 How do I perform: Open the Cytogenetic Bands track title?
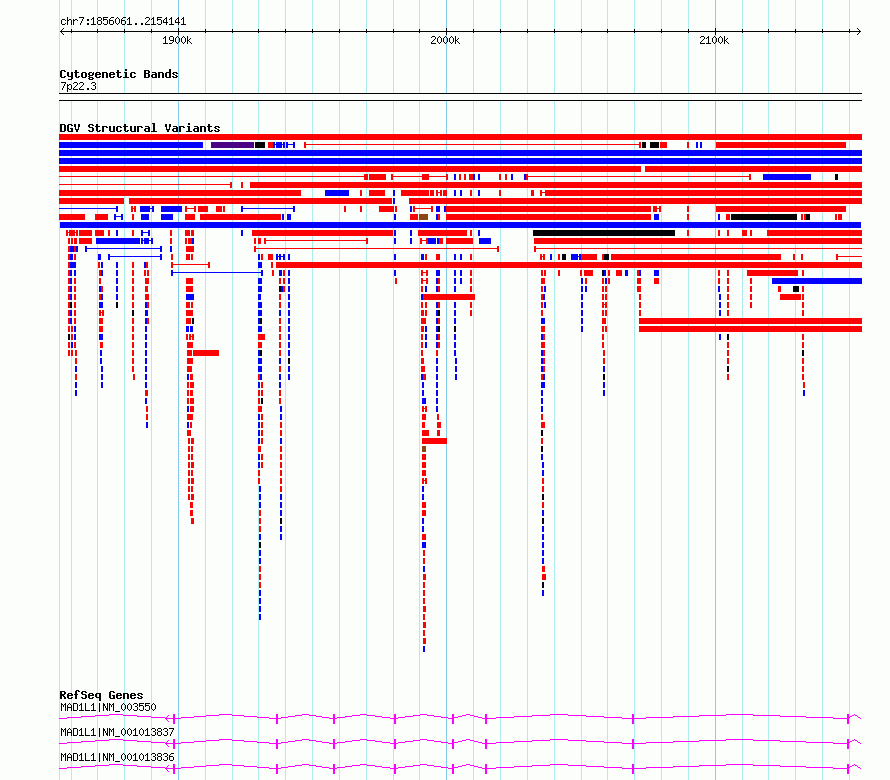[119, 74]
